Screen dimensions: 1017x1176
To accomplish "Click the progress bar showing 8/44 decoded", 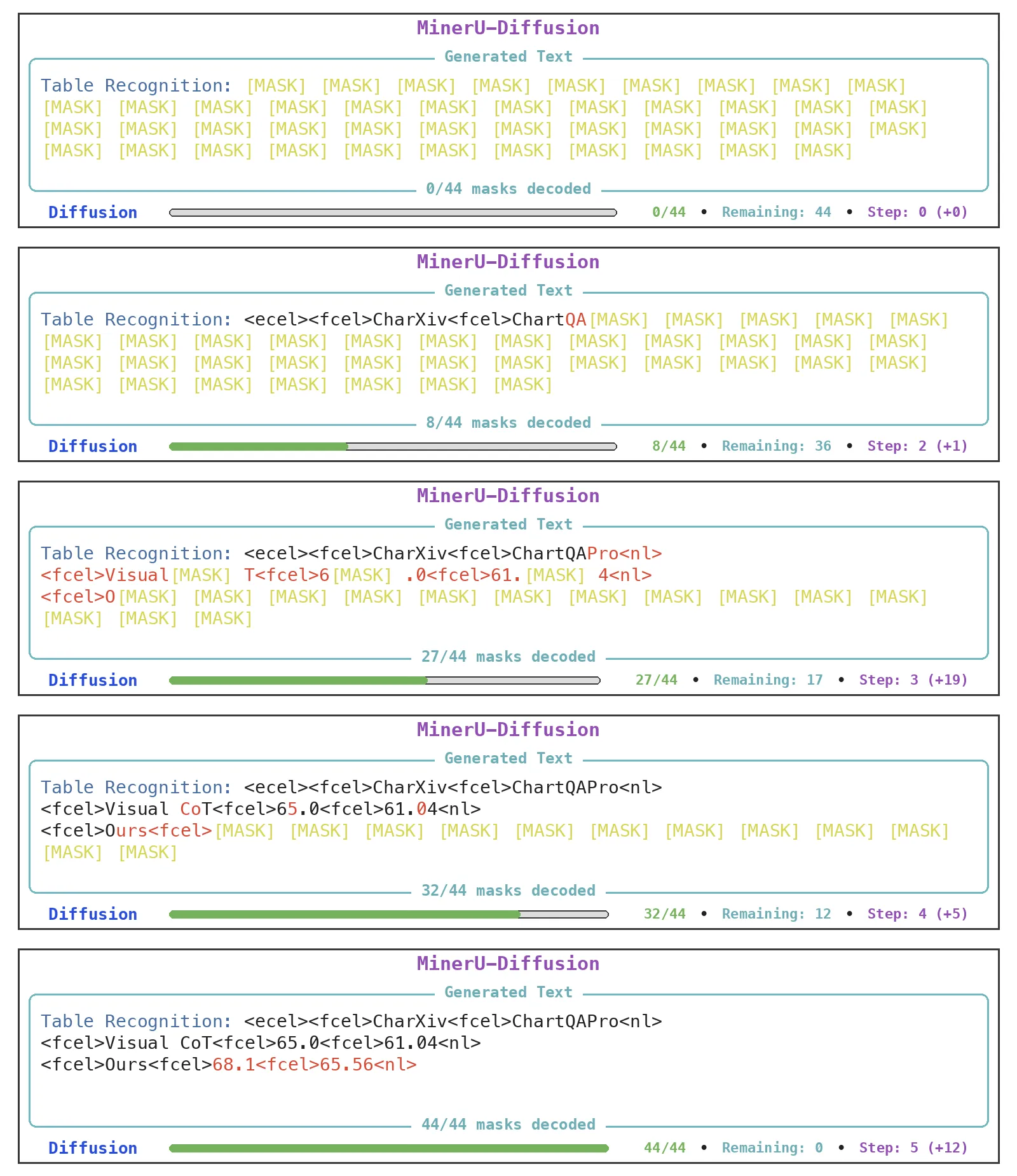I will [x=393, y=446].
